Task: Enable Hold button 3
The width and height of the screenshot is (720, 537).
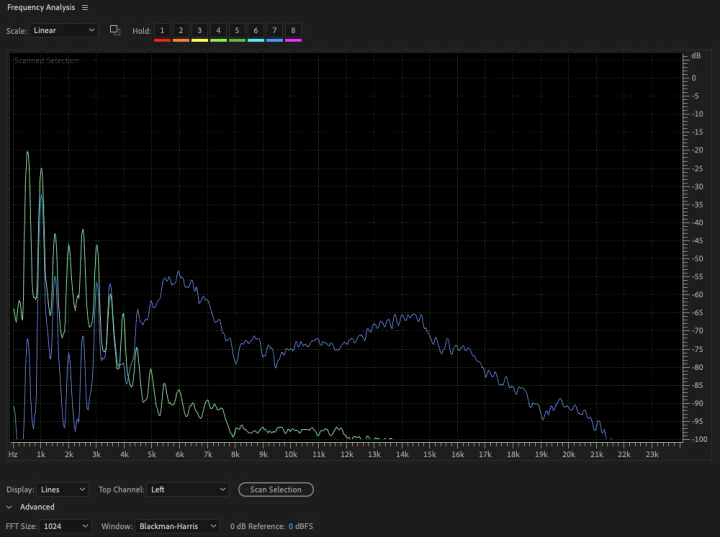Action: 200,31
